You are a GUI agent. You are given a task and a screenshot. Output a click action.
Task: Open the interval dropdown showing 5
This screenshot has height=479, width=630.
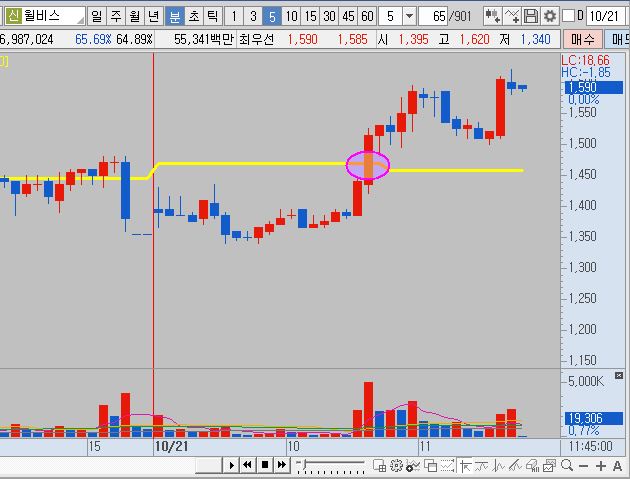409,16
